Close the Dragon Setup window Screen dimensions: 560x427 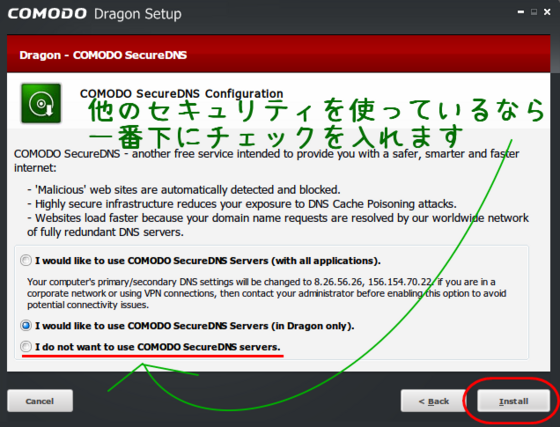[x=547, y=12]
